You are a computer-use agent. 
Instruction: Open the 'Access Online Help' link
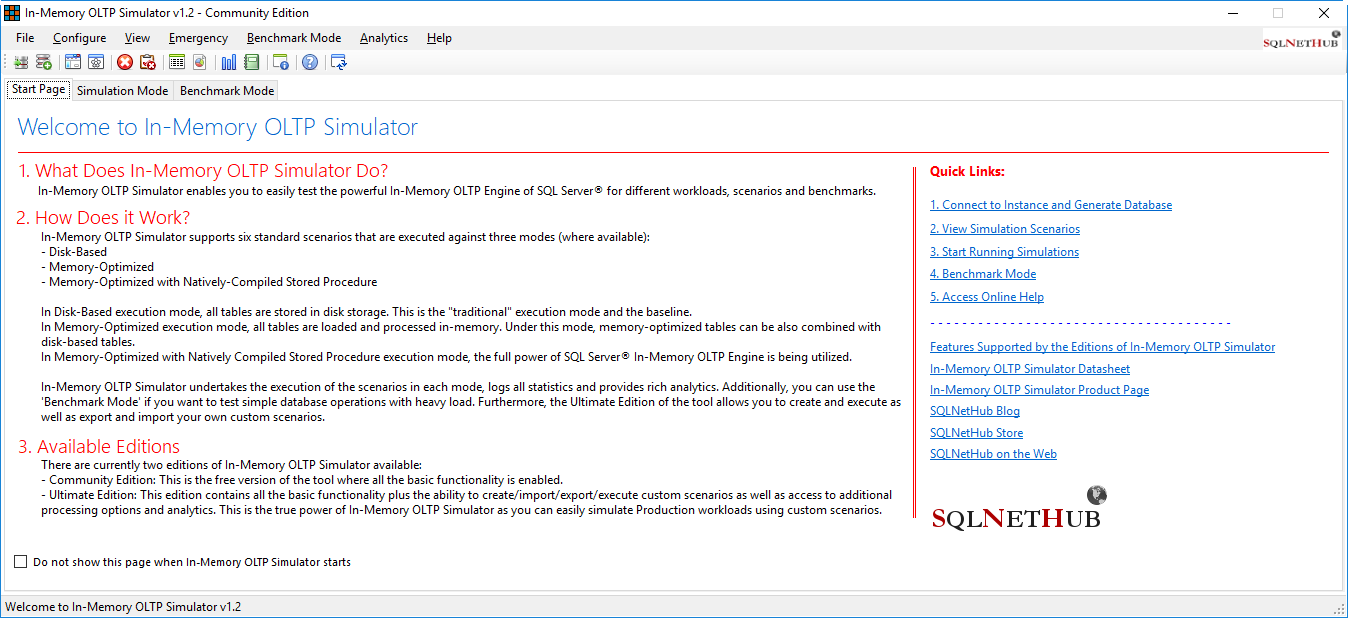click(987, 297)
